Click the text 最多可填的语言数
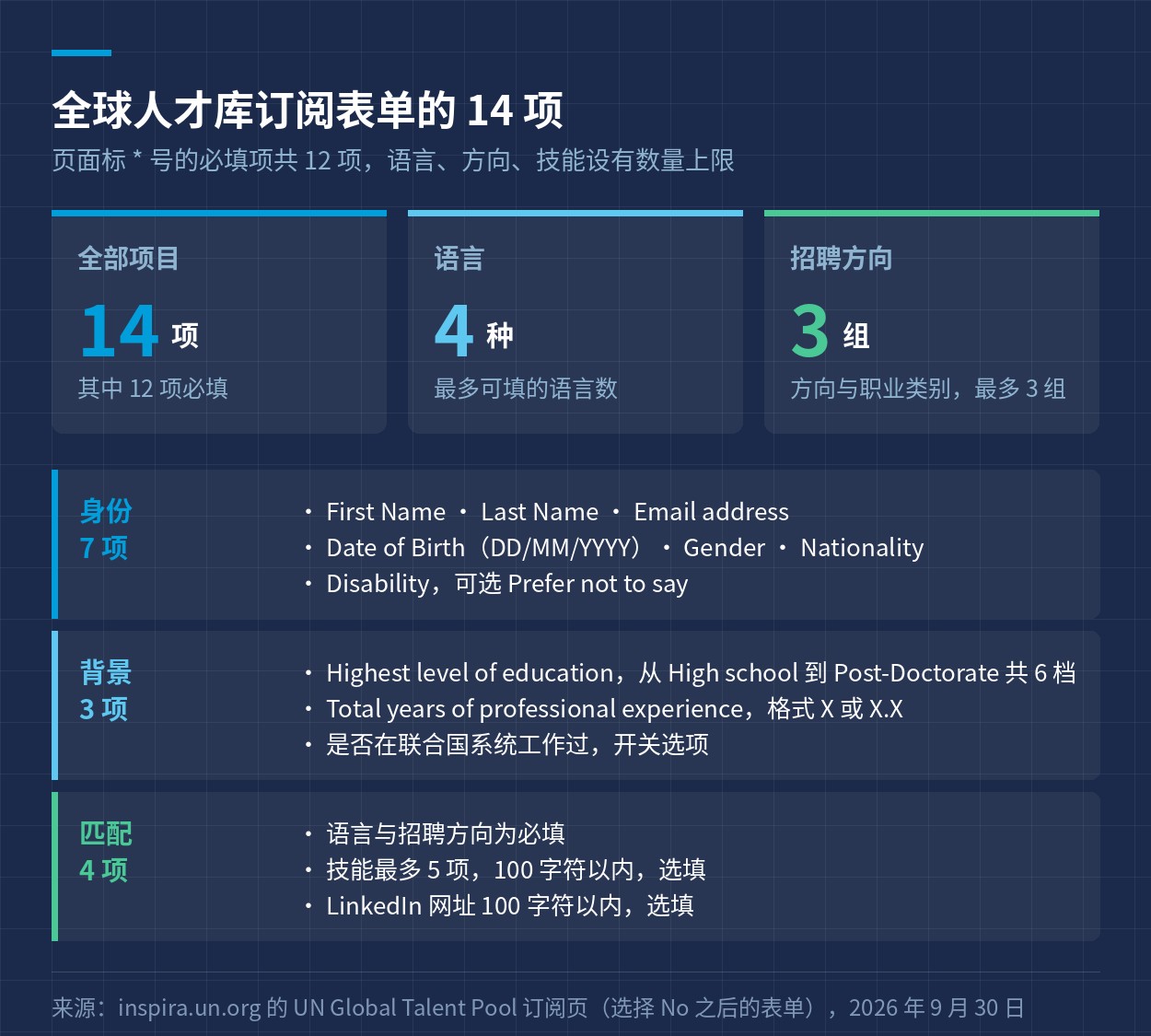Image resolution: width=1151 pixels, height=1036 pixels. [x=526, y=388]
